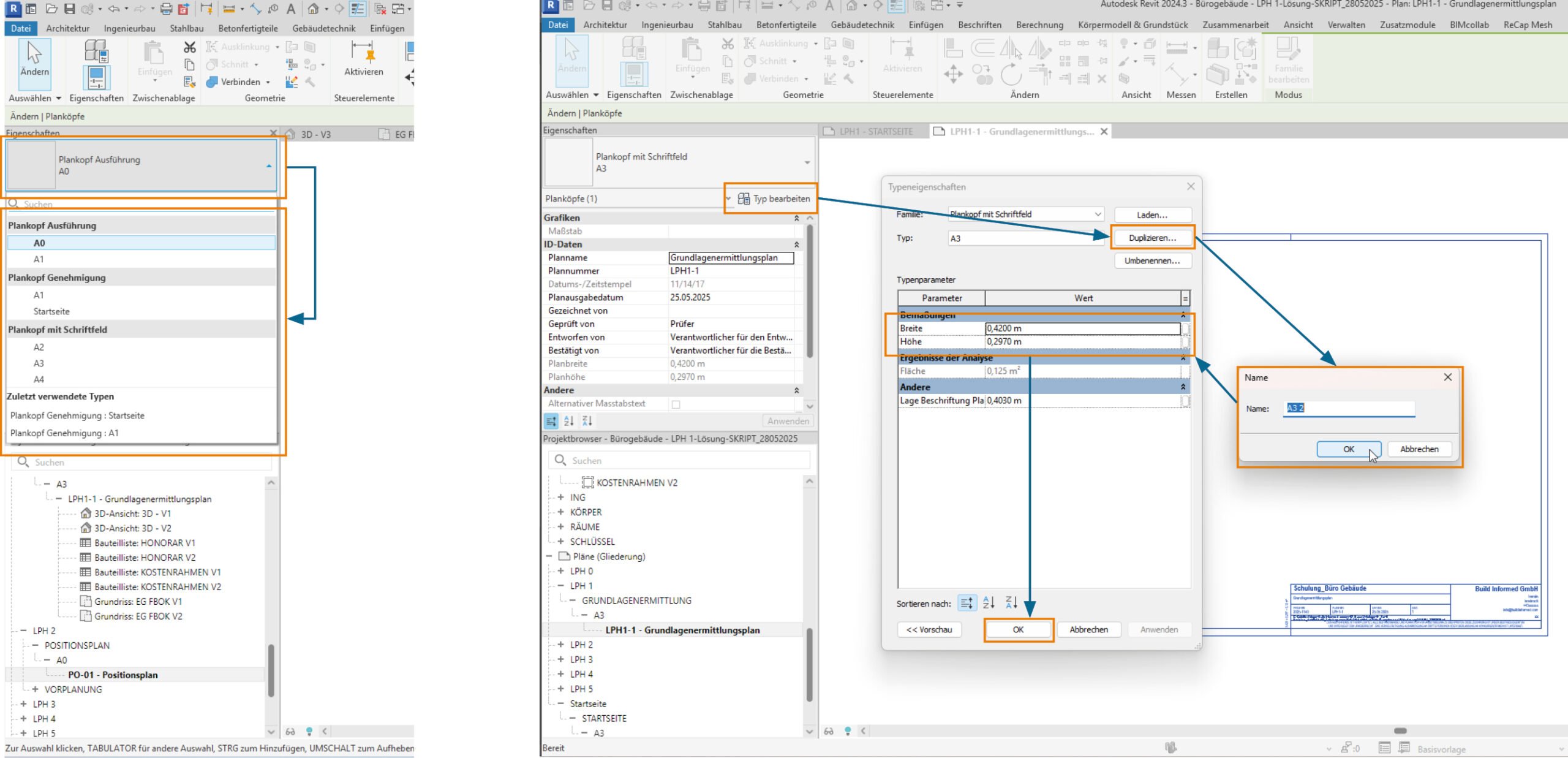Toggle grouped sort button in Typeneigenschaften dialog
The image size is (1568, 758).
[967, 603]
